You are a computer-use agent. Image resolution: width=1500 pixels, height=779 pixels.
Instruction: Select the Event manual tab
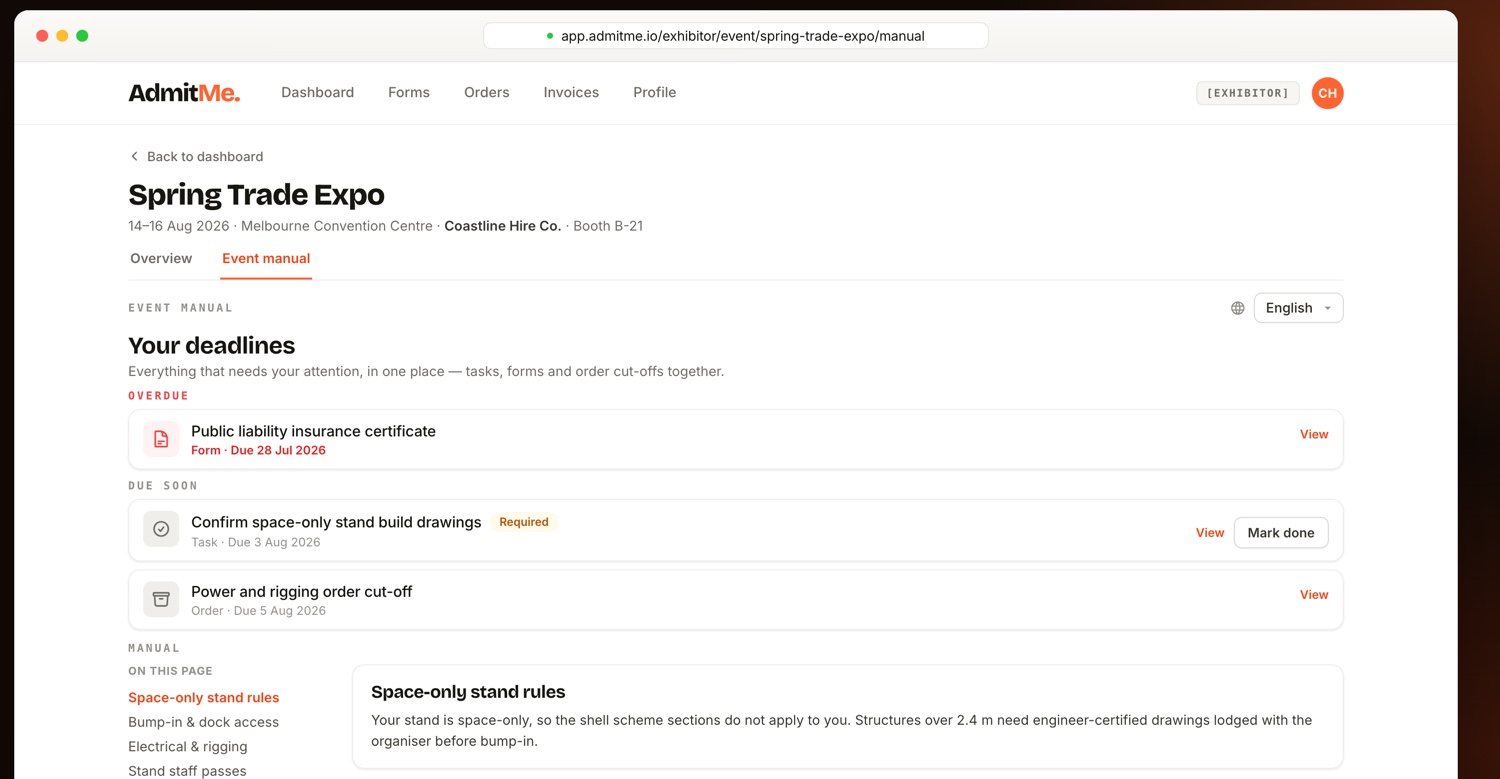266,258
